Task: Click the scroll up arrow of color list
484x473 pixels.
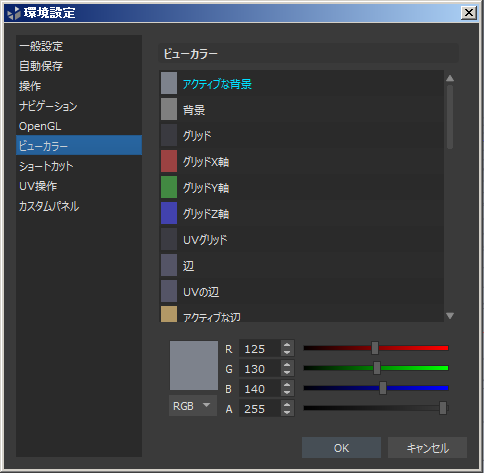Action: point(450,78)
